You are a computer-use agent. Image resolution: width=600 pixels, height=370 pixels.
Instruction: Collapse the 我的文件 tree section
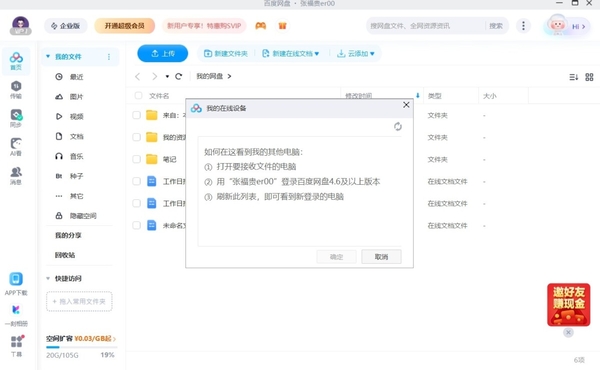tap(48, 56)
